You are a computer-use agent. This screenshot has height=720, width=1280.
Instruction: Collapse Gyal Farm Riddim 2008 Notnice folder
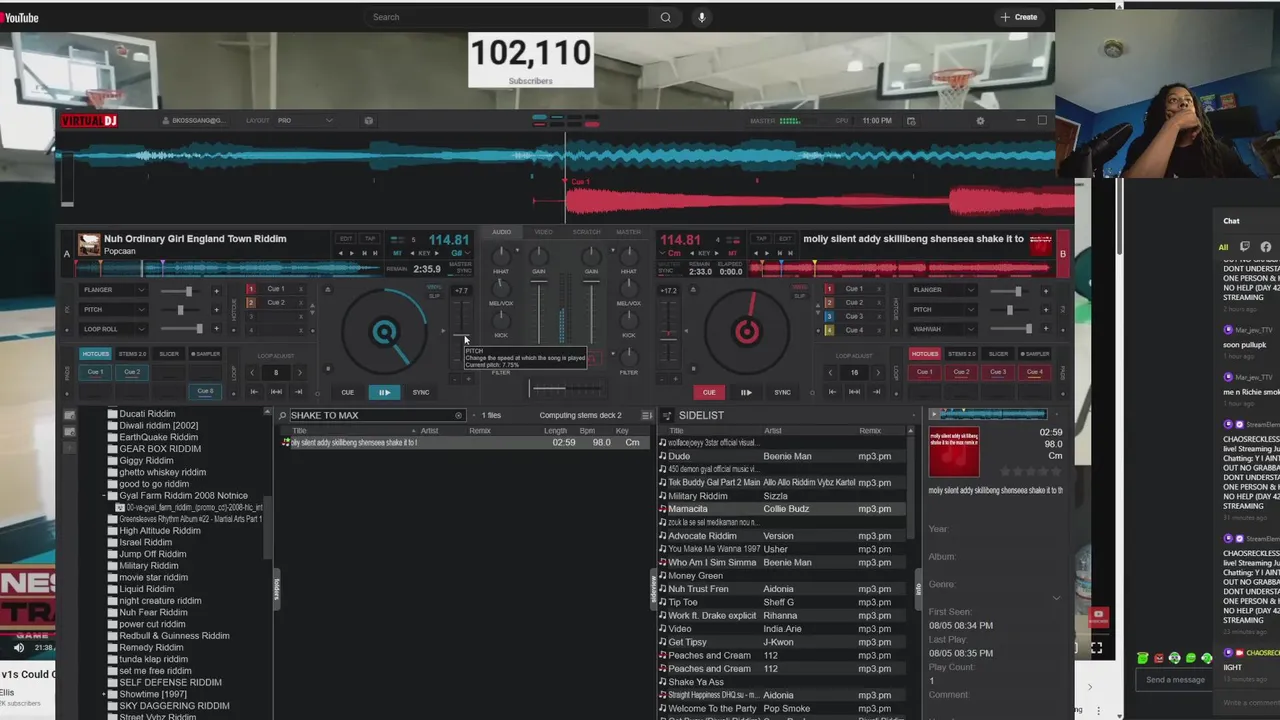(104, 496)
